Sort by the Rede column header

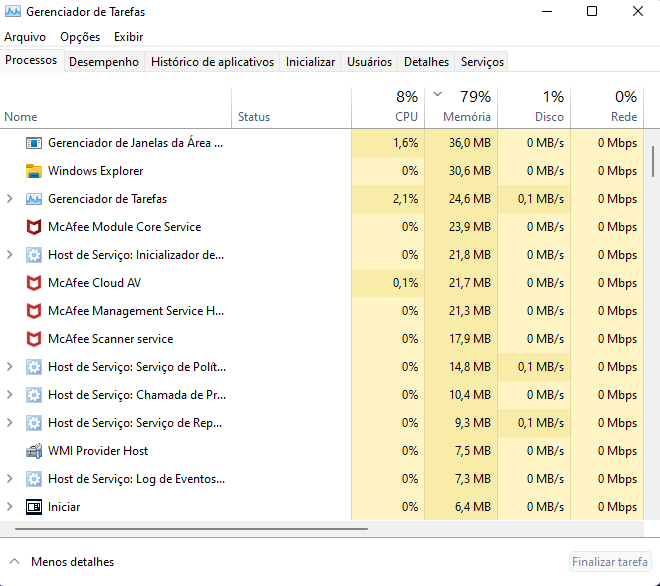click(607, 107)
